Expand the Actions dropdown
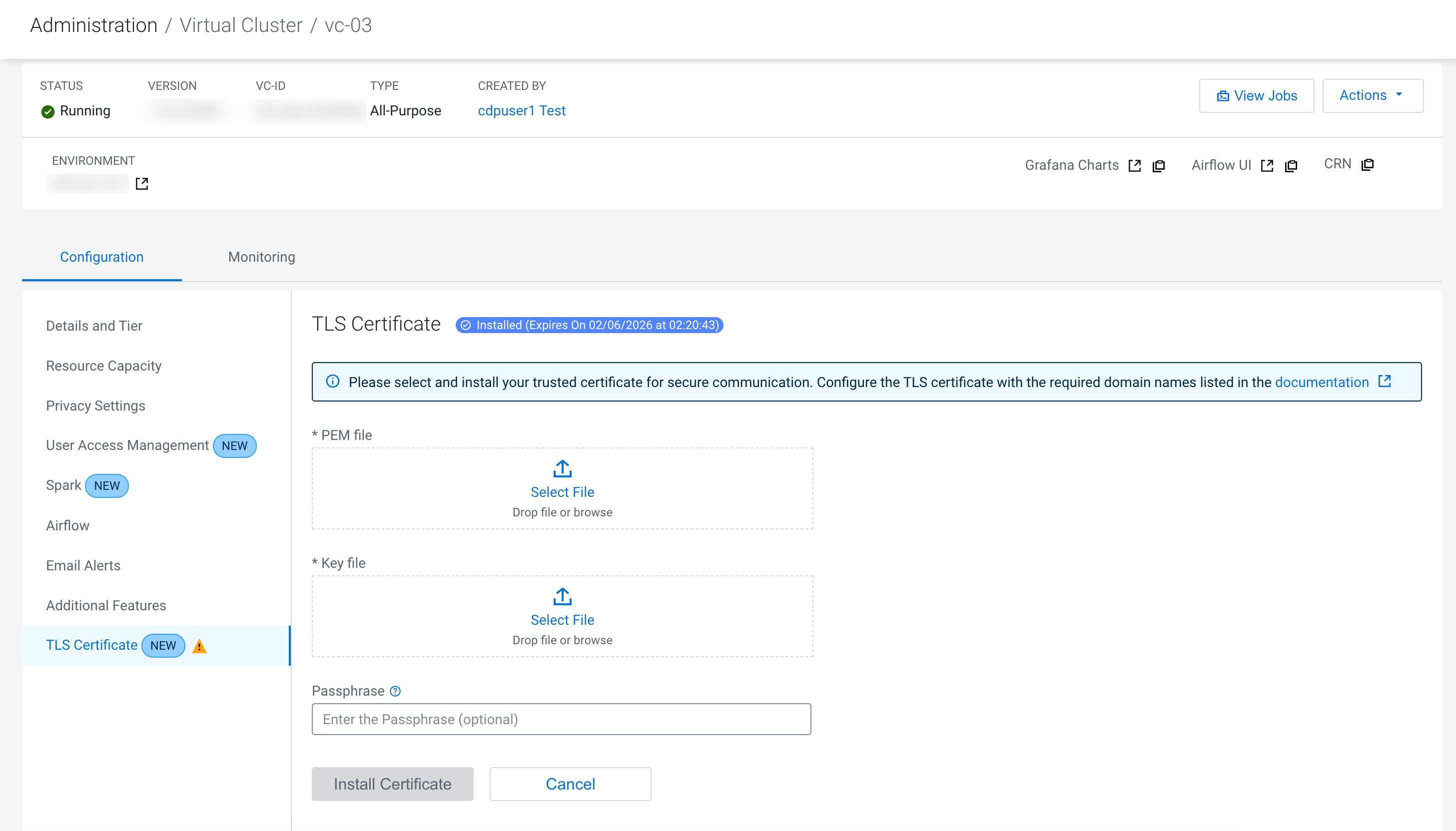The height and width of the screenshot is (831, 1456). (1372, 95)
